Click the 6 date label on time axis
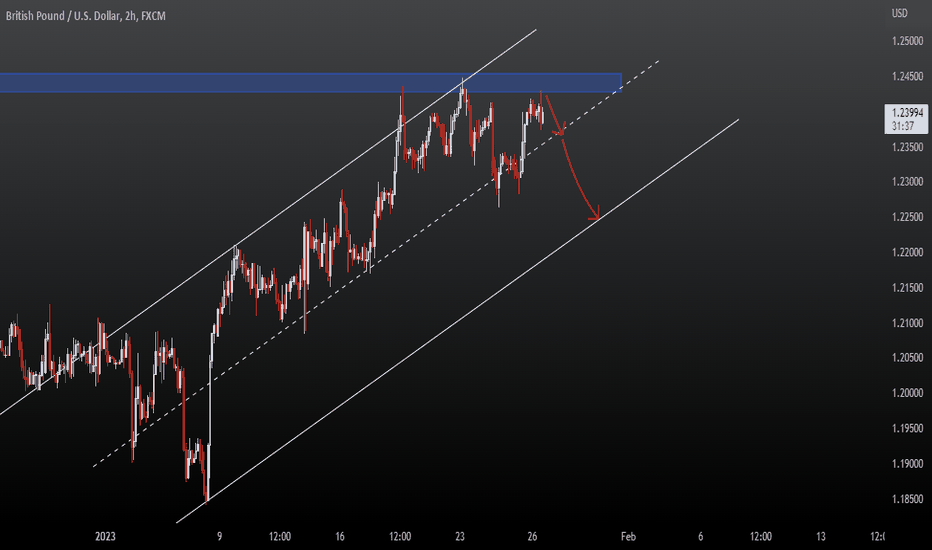This screenshot has width=932, height=550. [700, 536]
